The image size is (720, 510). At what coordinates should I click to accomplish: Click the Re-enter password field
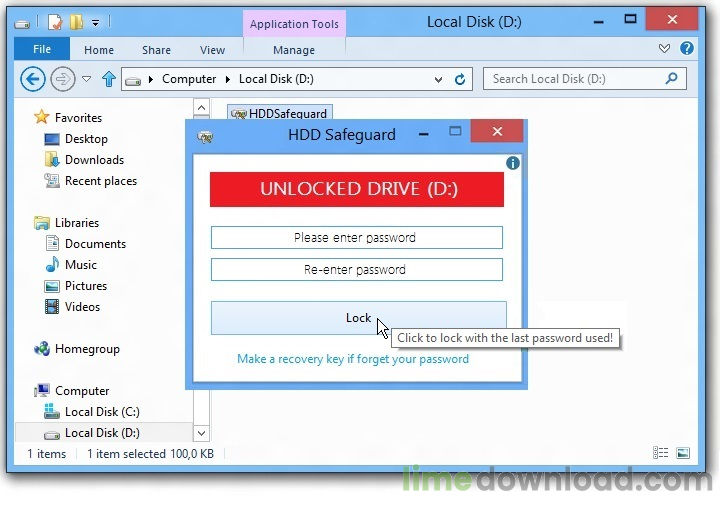pos(357,269)
